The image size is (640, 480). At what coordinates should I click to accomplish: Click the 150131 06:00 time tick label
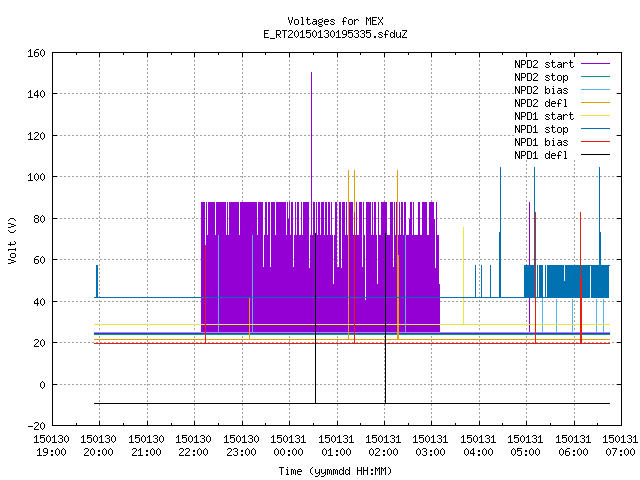click(573, 446)
